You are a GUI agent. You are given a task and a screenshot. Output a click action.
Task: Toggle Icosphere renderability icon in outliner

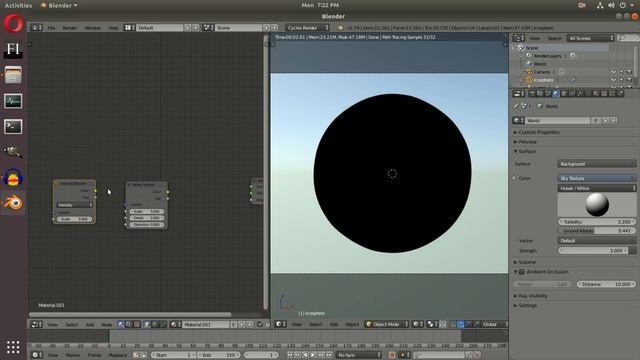click(x=629, y=80)
